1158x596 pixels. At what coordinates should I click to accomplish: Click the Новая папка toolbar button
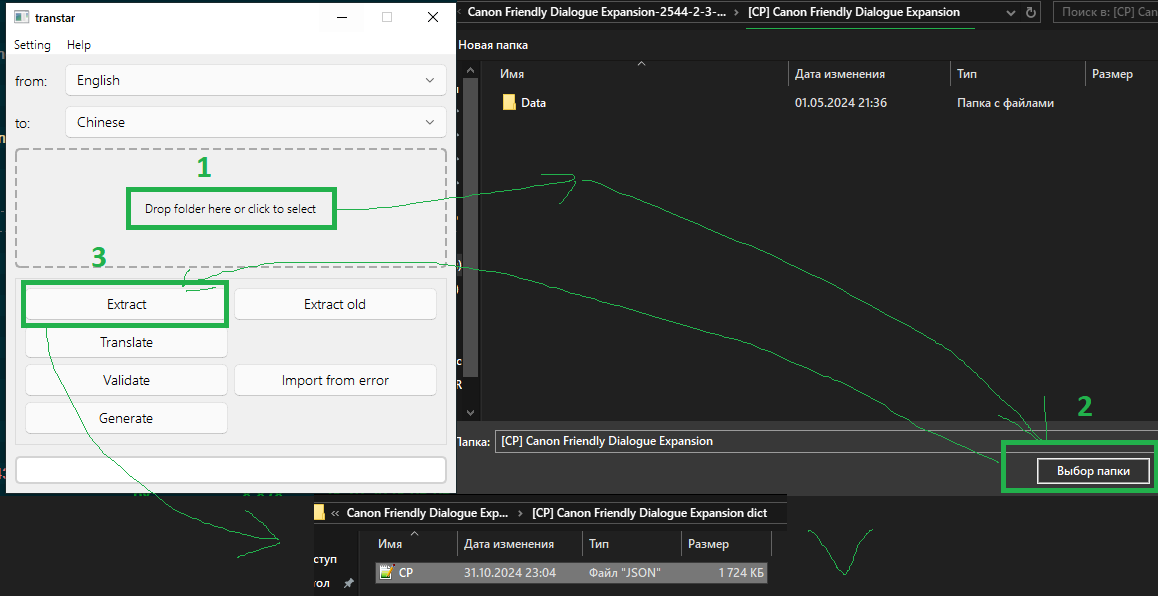coord(493,45)
